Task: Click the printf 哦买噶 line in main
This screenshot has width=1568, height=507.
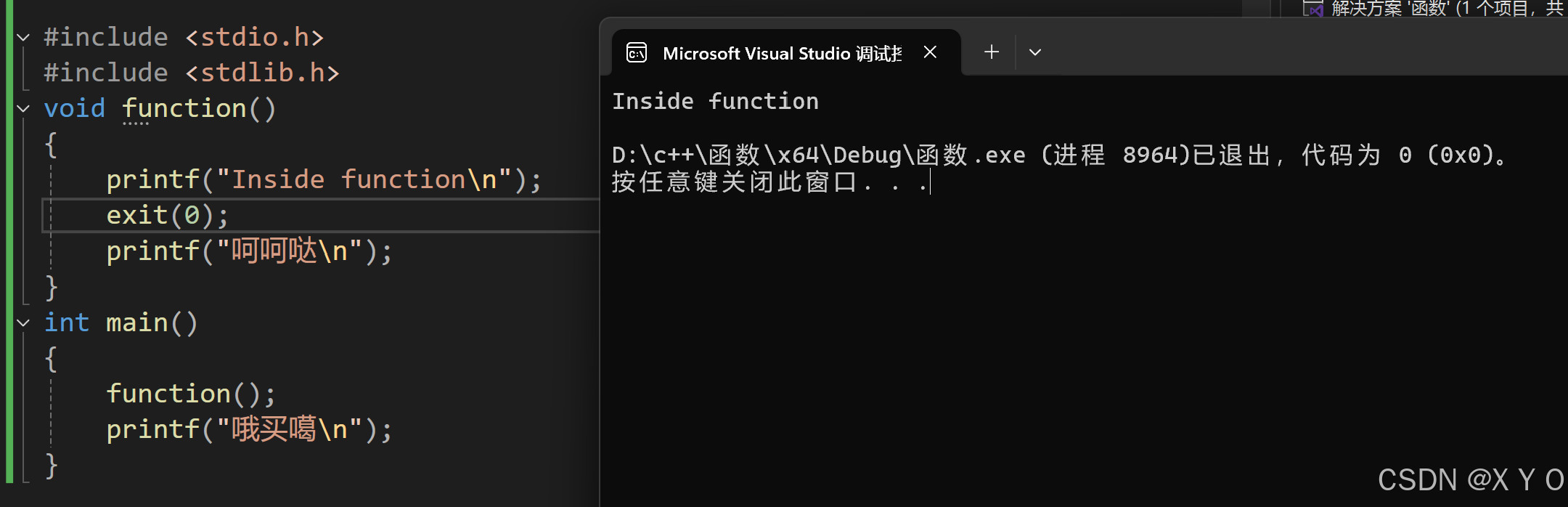Action: point(249,429)
